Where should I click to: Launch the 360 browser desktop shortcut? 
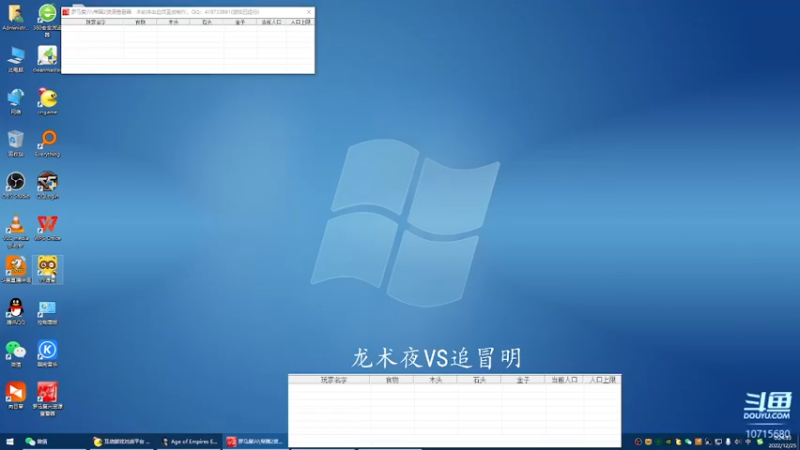click(47, 19)
